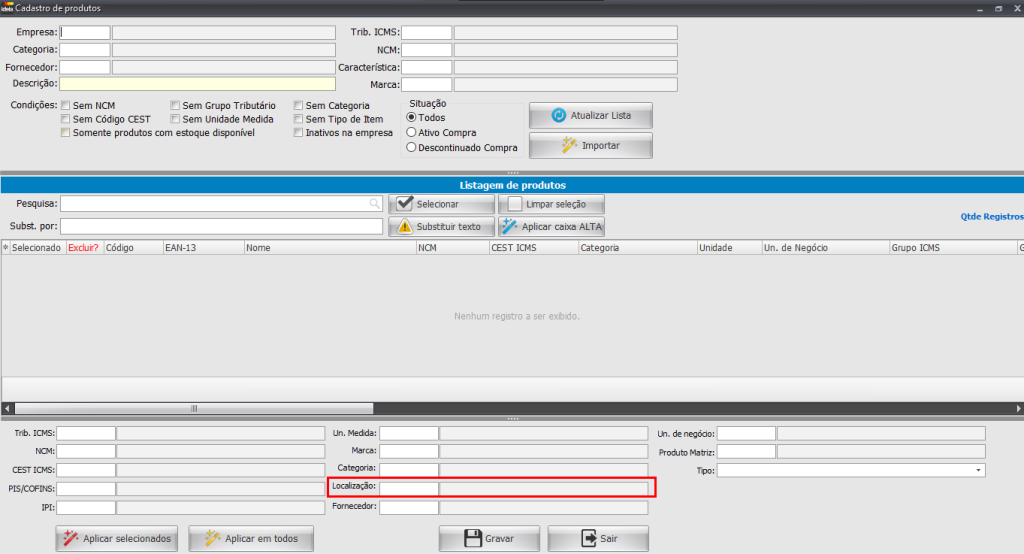This screenshot has height=554, width=1024.
Task: Click the Aplicar caixa ALTA wand icon
Action: pyautogui.click(x=509, y=227)
